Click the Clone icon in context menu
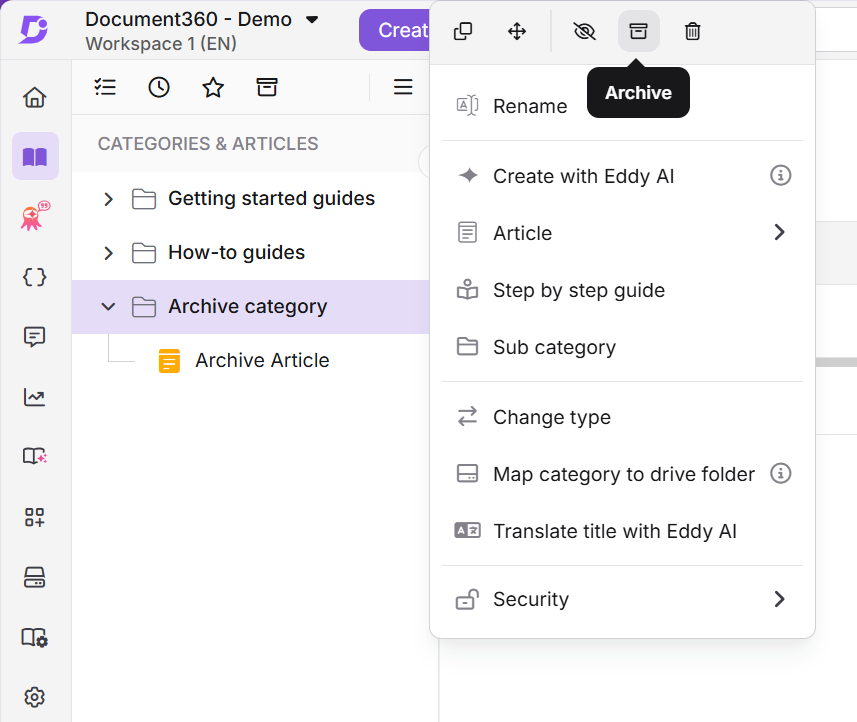Image resolution: width=857 pixels, height=722 pixels. [x=463, y=31]
